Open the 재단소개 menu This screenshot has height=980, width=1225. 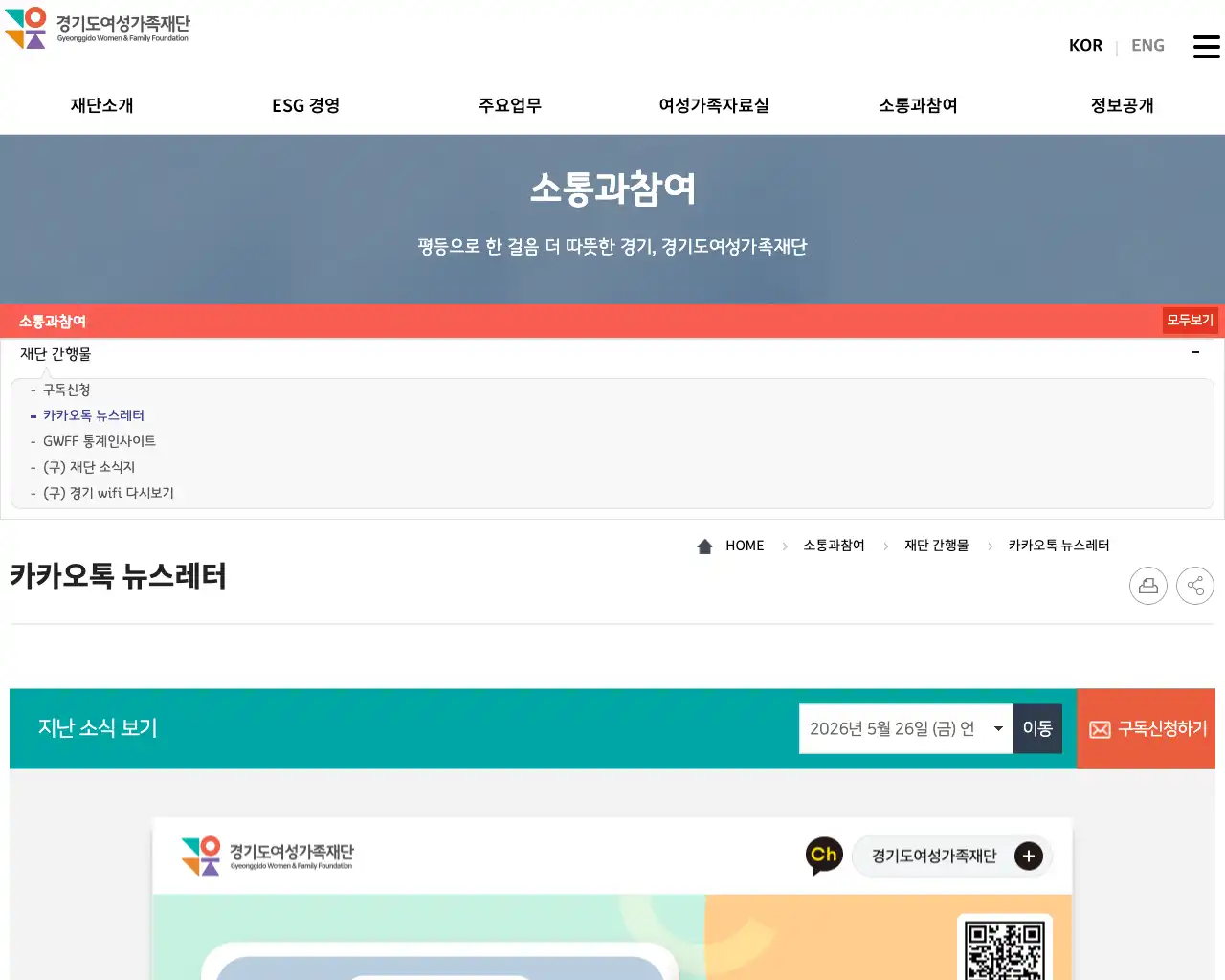102,105
